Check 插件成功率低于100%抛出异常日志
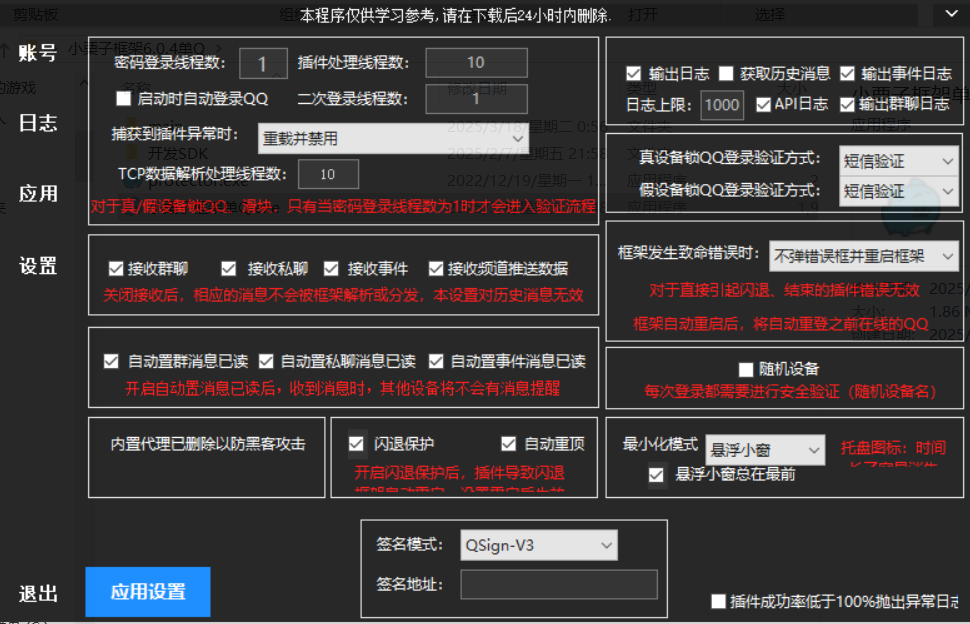The width and height of the screenshot is (970, 624). 718,601
